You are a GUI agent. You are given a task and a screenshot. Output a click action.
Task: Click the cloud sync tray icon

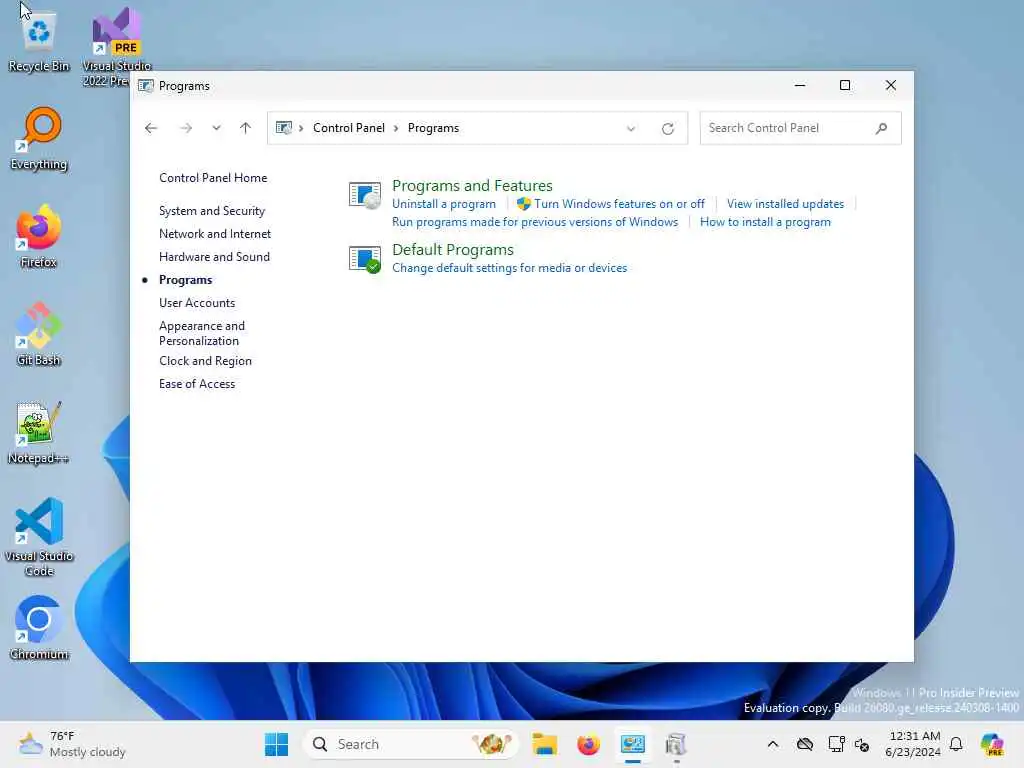click(x=805, y=744)
